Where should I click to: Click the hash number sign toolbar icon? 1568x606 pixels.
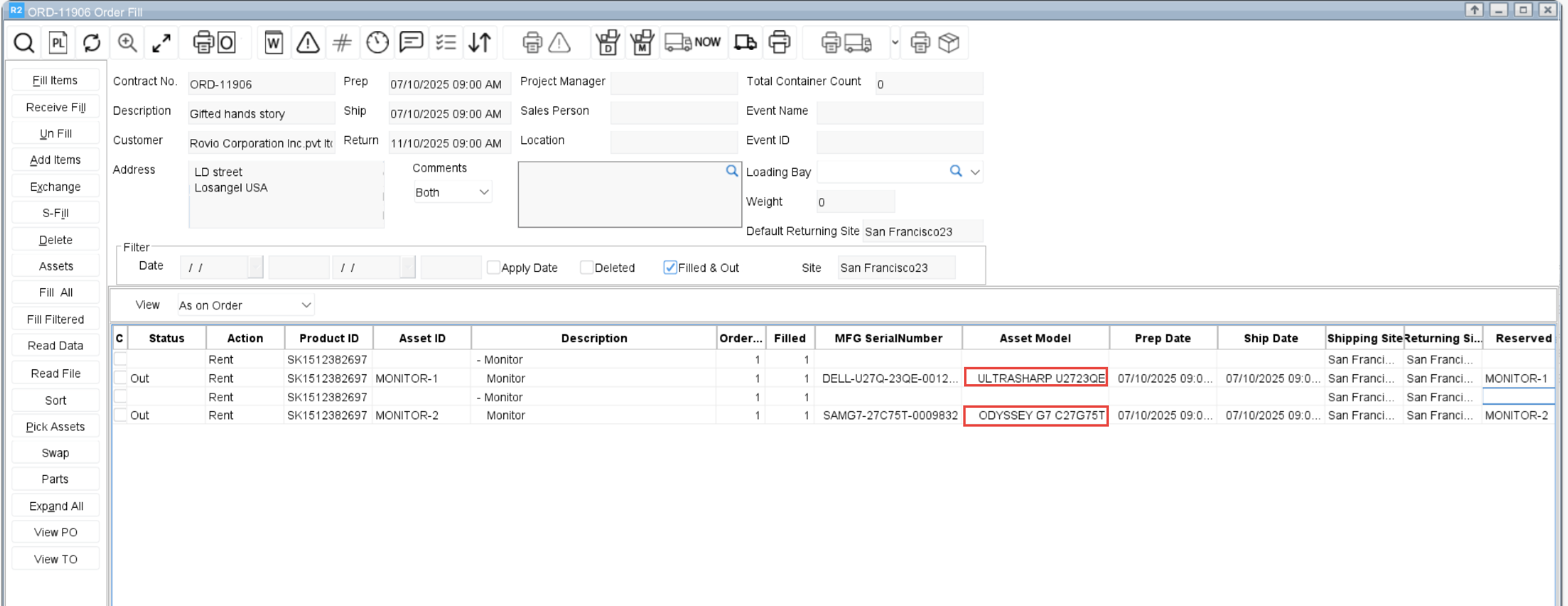tap(342, 43)
